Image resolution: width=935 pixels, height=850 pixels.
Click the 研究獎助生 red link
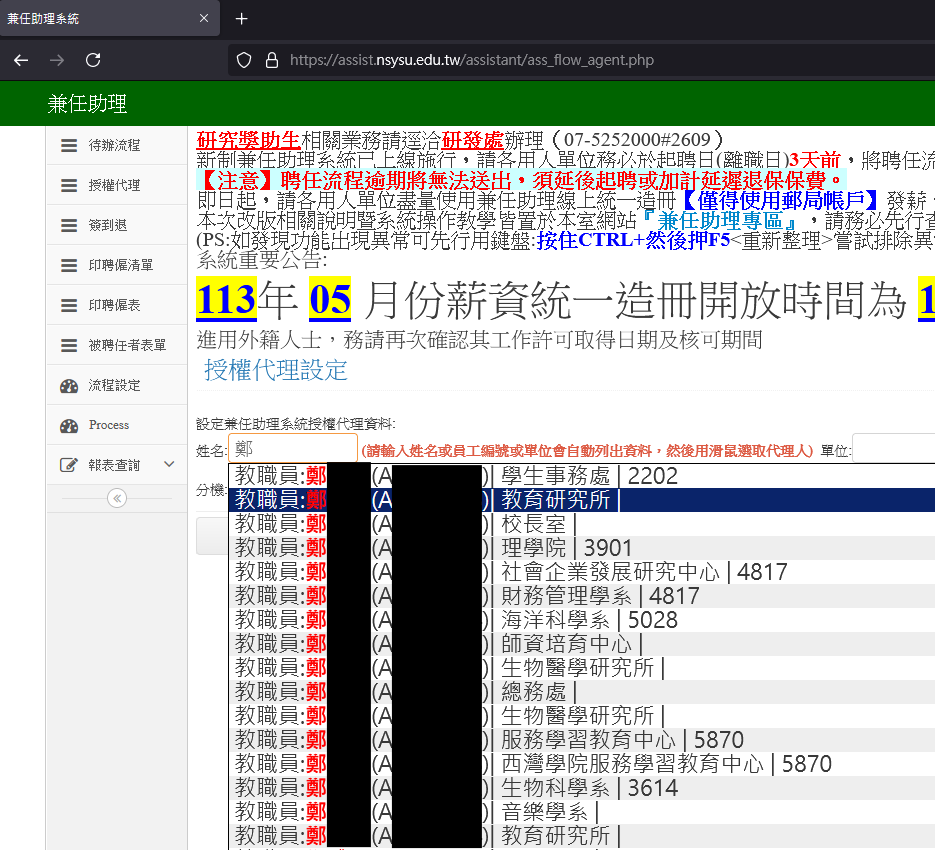[249, 141]
